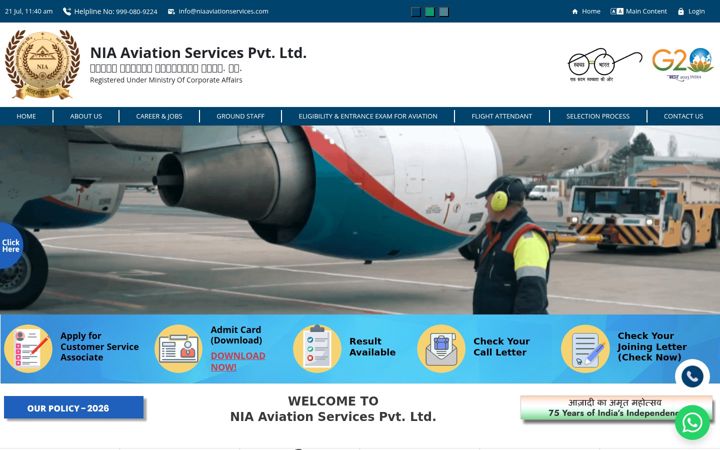Click the NIA Aviation Services Pvt. Ltd. title

pos(198,53)
